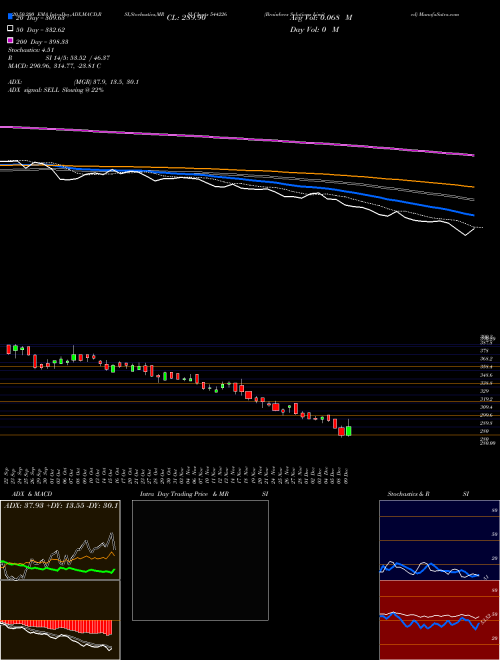500x660 pixels.
Task: Click the MACD values line in the legend
Action: (x=54, y=66)
